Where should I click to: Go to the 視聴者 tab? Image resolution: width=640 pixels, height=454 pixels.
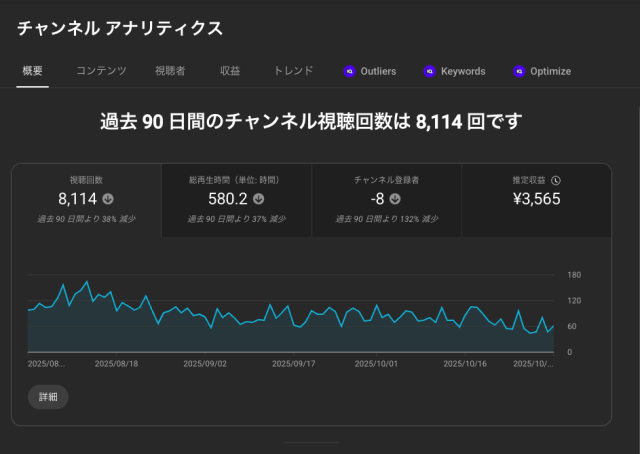(170, 71)
